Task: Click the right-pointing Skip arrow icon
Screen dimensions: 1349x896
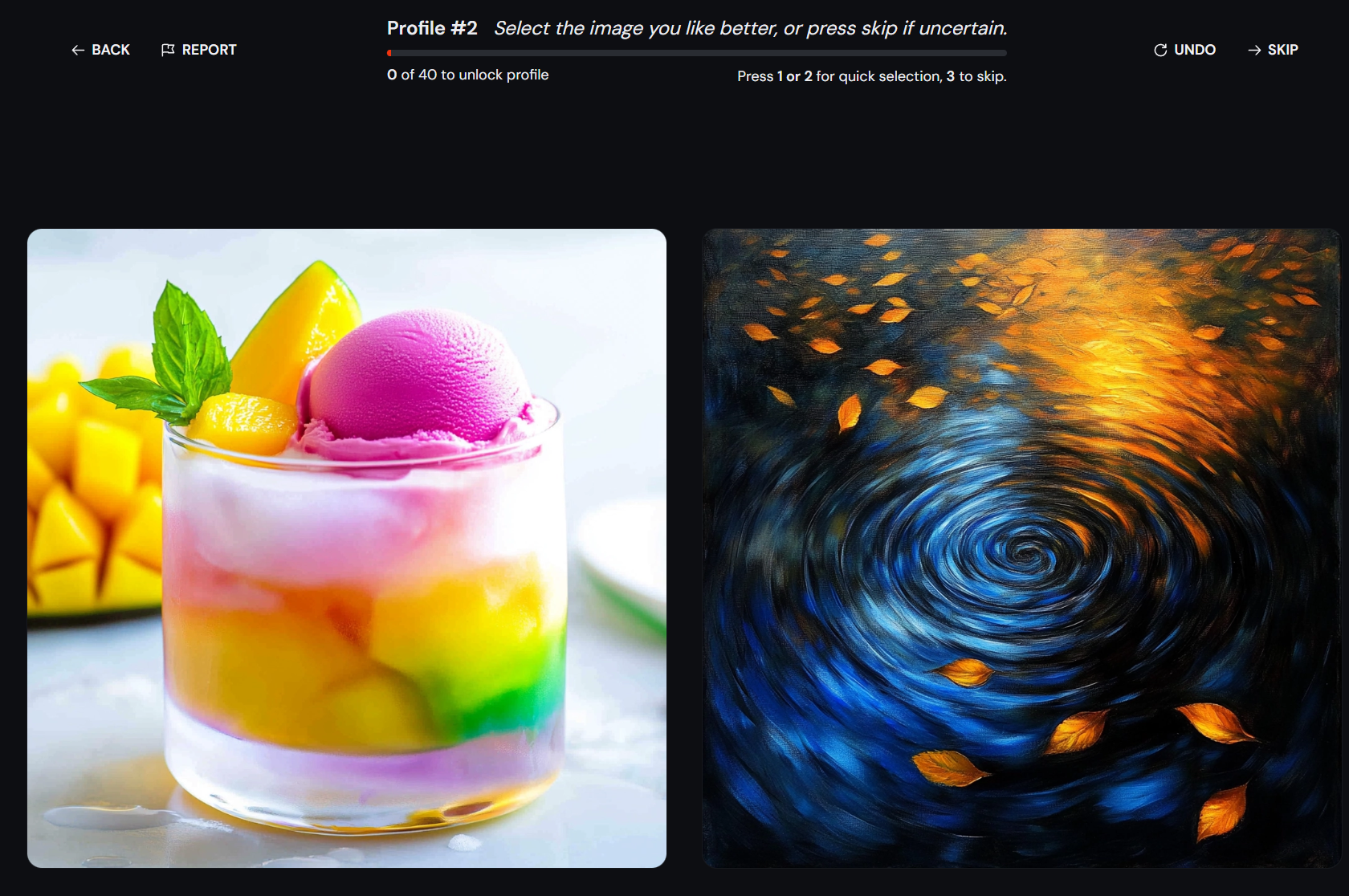Action: pos(1254,50)
